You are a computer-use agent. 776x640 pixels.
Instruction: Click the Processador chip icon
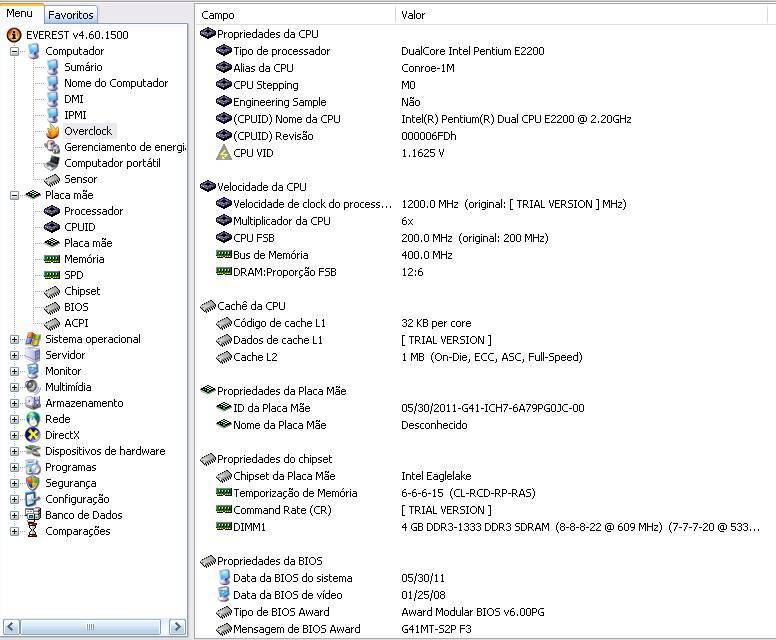(52, 211)
